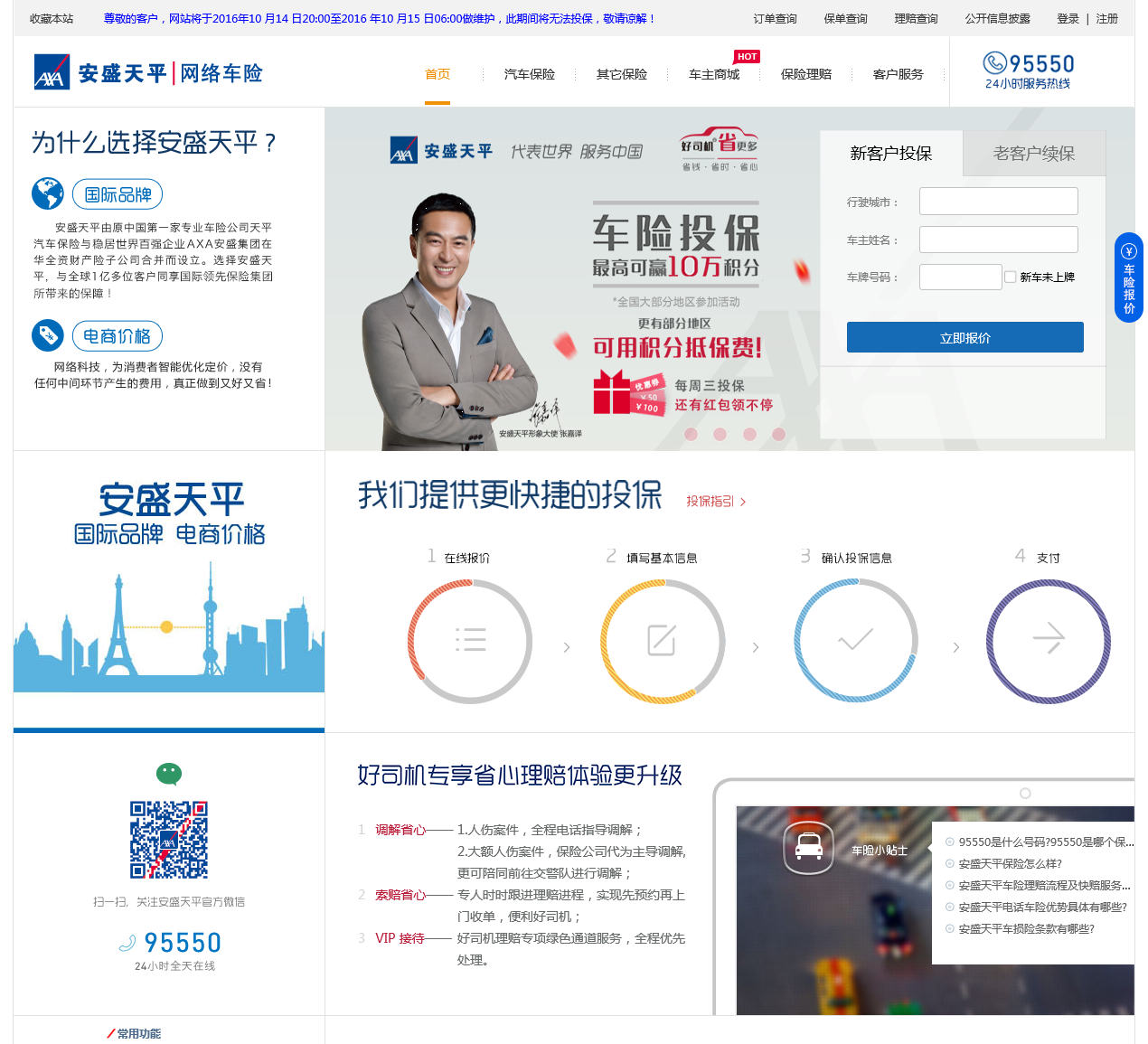Click the 注册 link
This screenshot has width=1148, height=1044.
(x=1107, y=18)
